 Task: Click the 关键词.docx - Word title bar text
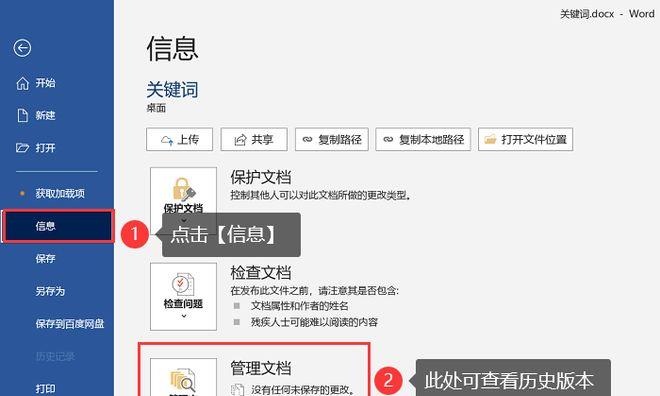pyautogui.click(x=607, y=14)
